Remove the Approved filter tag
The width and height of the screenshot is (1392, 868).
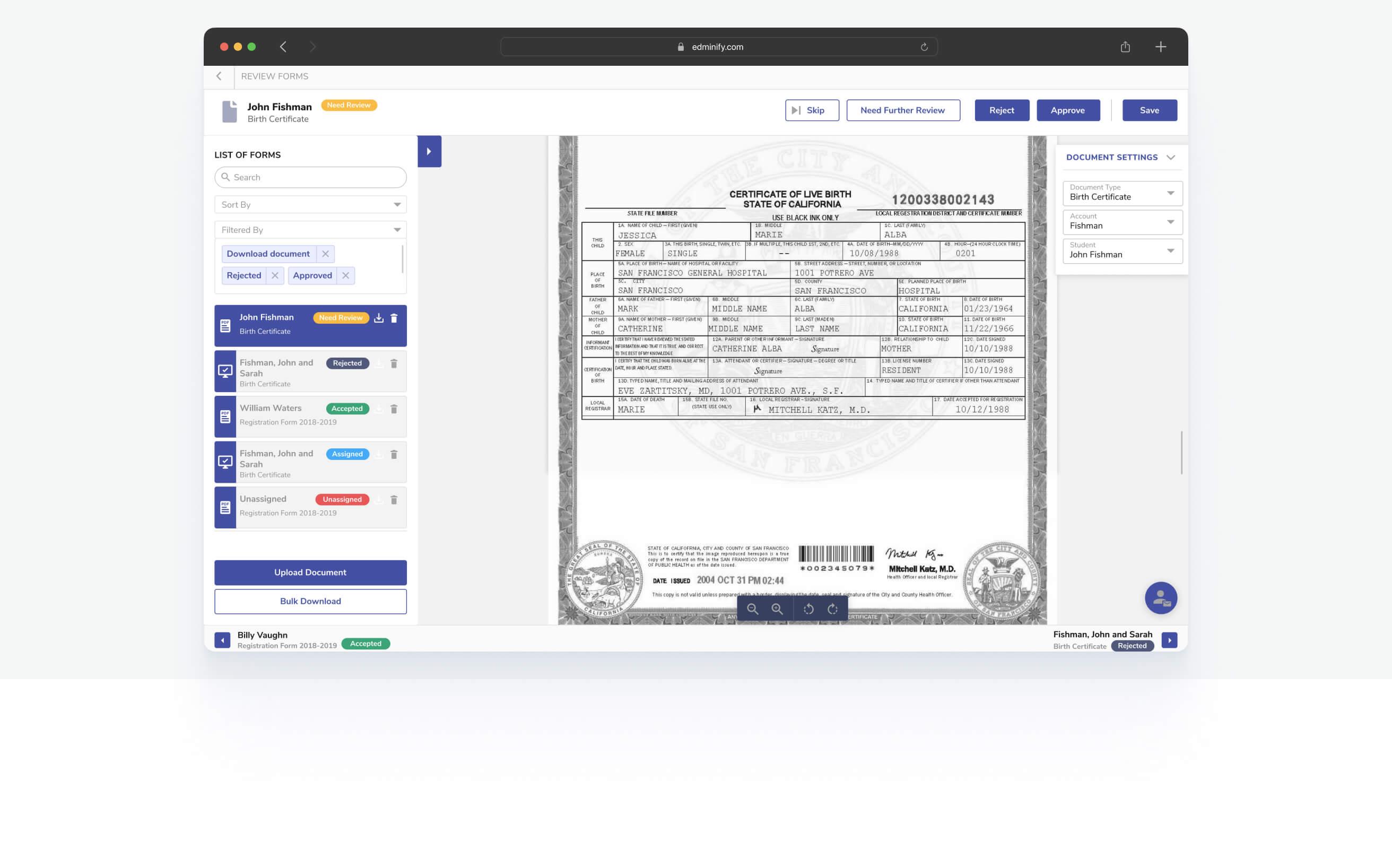click(x=345, y=275)
